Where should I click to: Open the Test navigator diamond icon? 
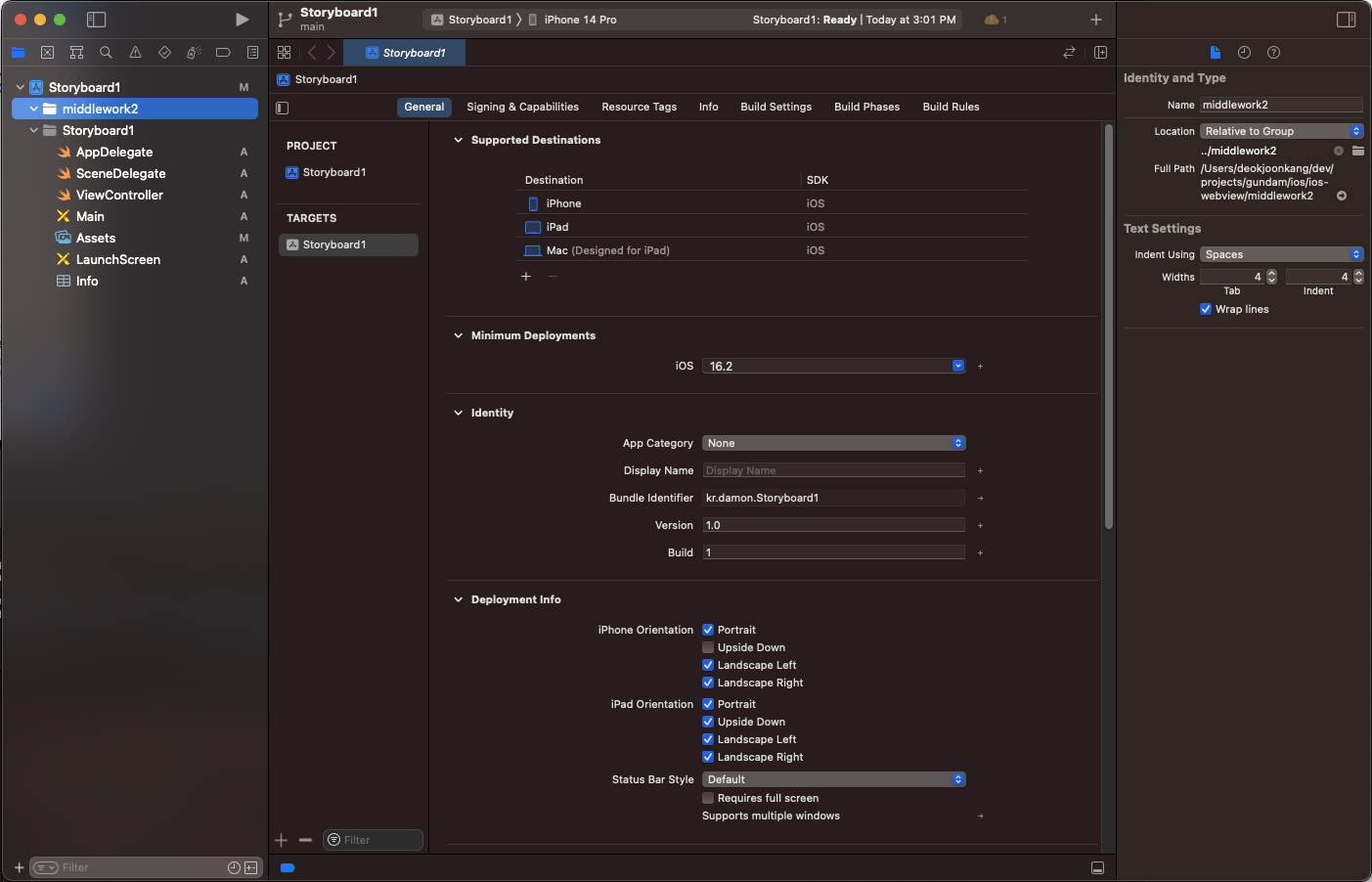point(164,53)
